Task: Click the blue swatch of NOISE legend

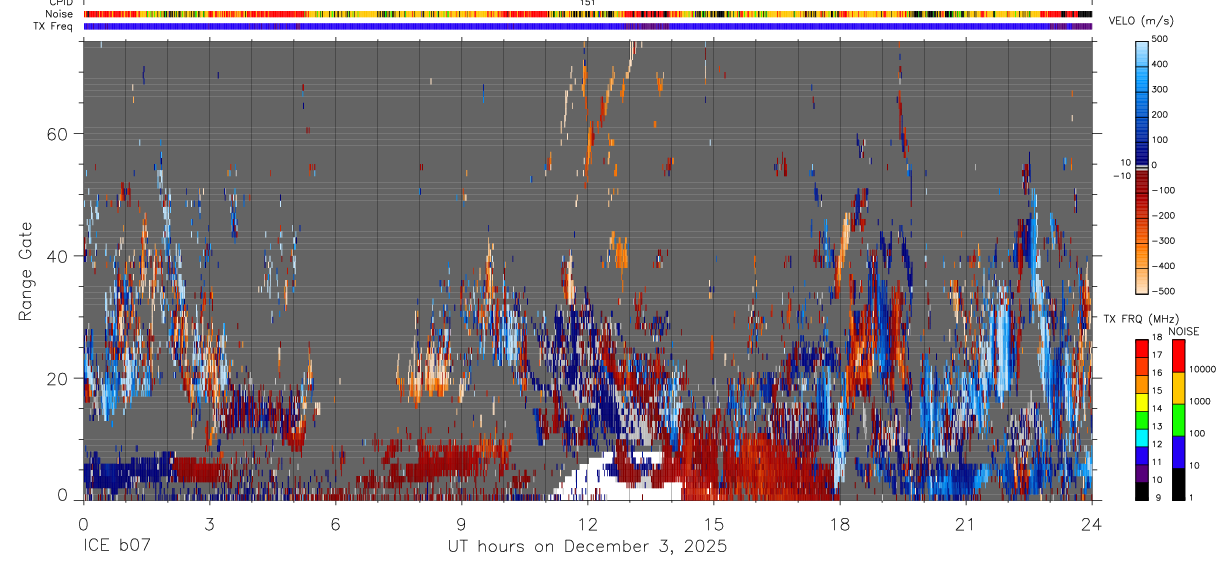Action: tap(1178, 451)
